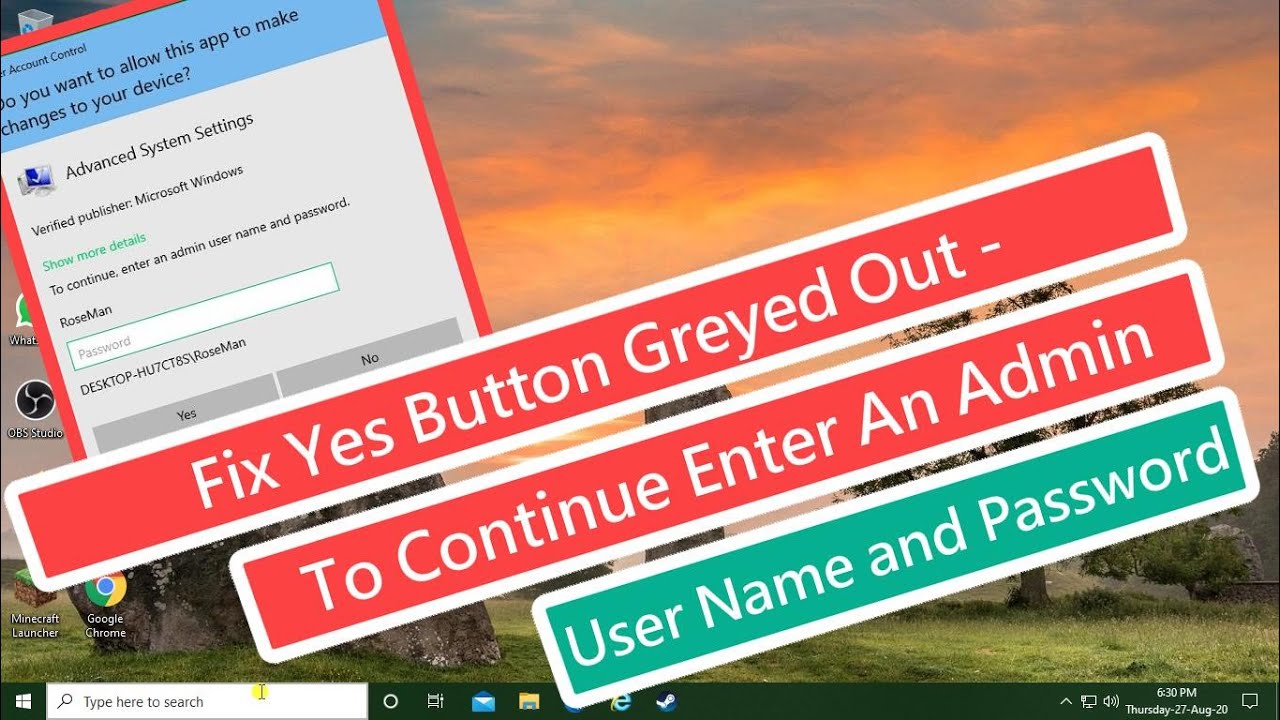This screenshot has width=1280, height=720.
Task: Click the Cortana circle icon on taskbar
Action: pyautogui.click(x=391, y=701)
